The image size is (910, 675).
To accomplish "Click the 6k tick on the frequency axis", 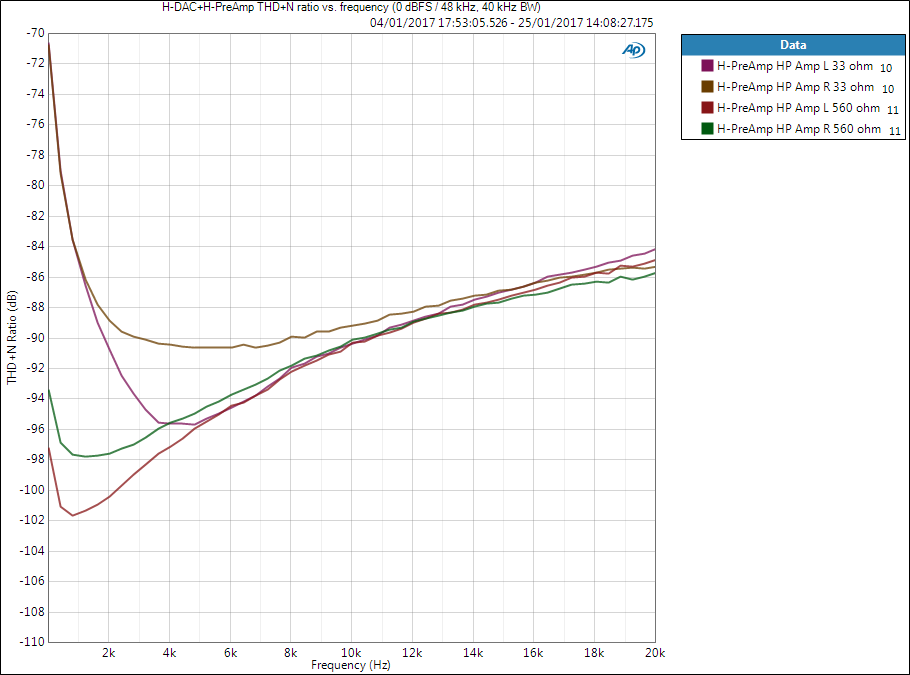I will pyautogui.click(x=230, y=652).
